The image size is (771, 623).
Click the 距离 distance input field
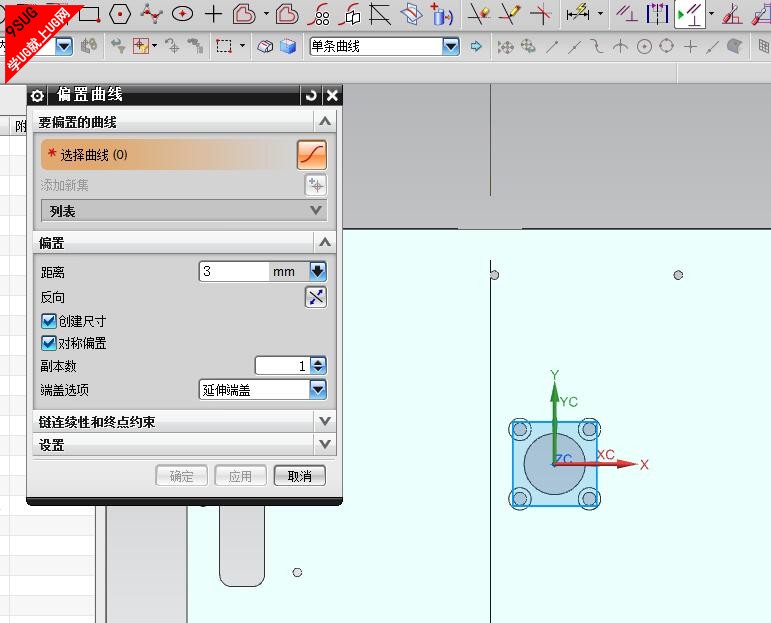(x=234, y=271)
